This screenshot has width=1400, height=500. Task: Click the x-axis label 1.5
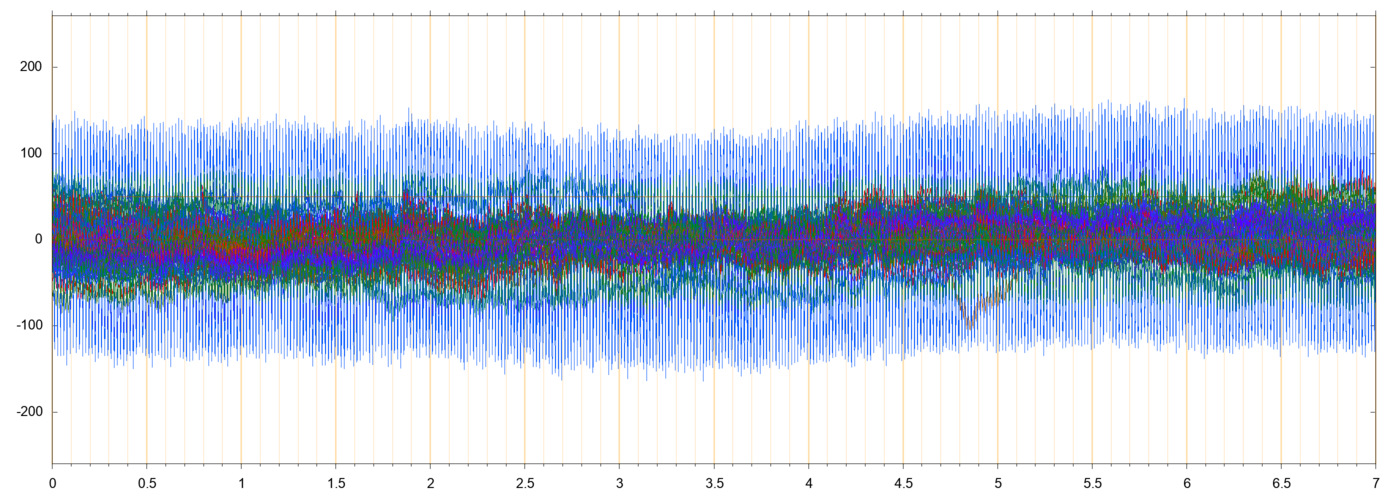tap(335, 482)
